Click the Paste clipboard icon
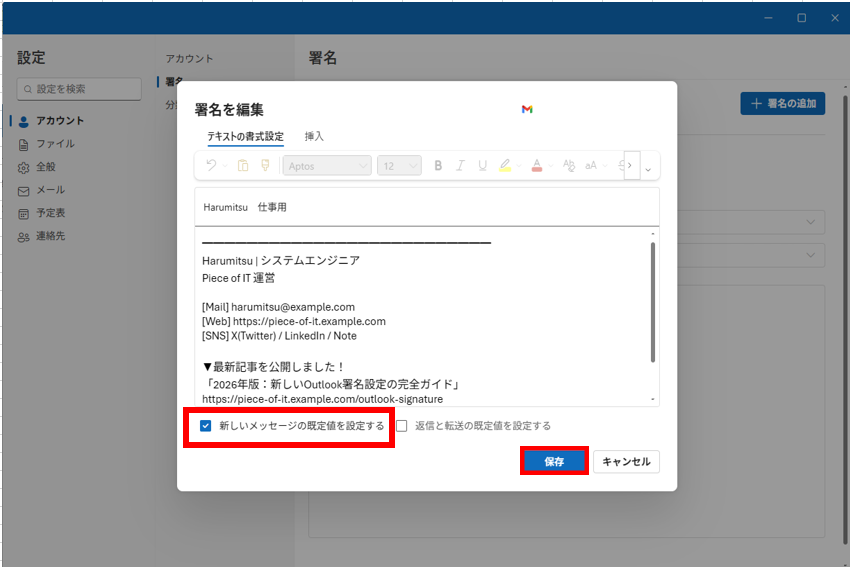 click(243, 166)
